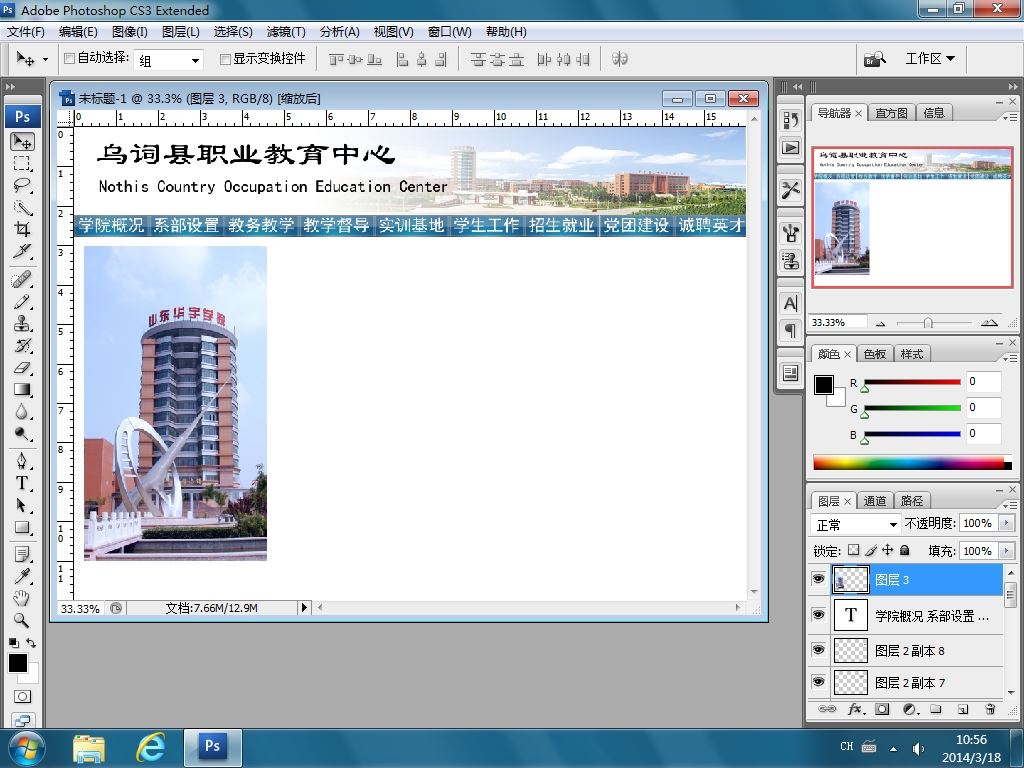Select the Eraser tool
The width and height of the screenshot is (1024, 768).
[22, 368]
